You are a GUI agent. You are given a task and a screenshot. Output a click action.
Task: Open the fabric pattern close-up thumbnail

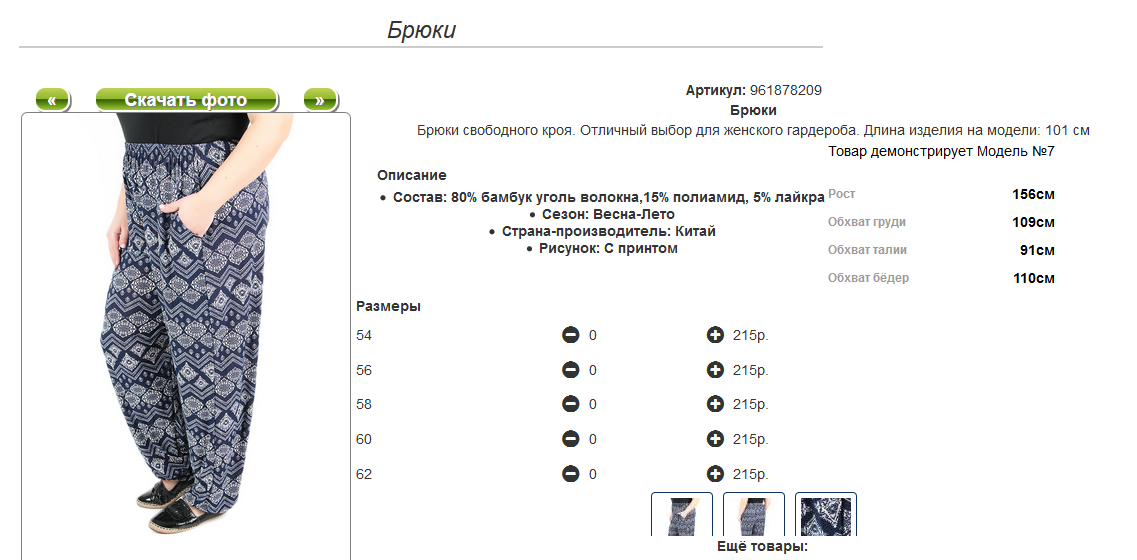pos(826,514)
